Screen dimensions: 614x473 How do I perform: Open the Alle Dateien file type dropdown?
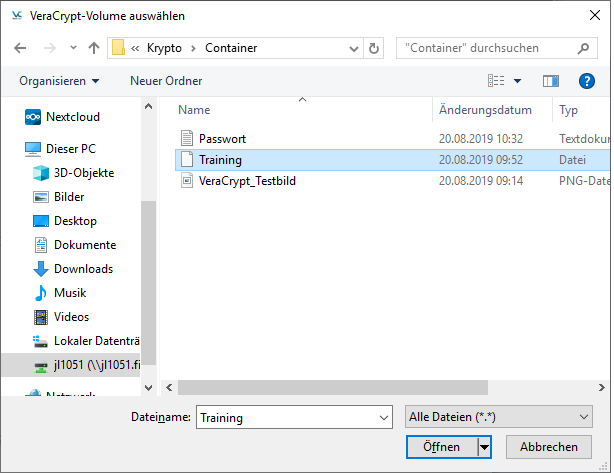pos(498,417)
